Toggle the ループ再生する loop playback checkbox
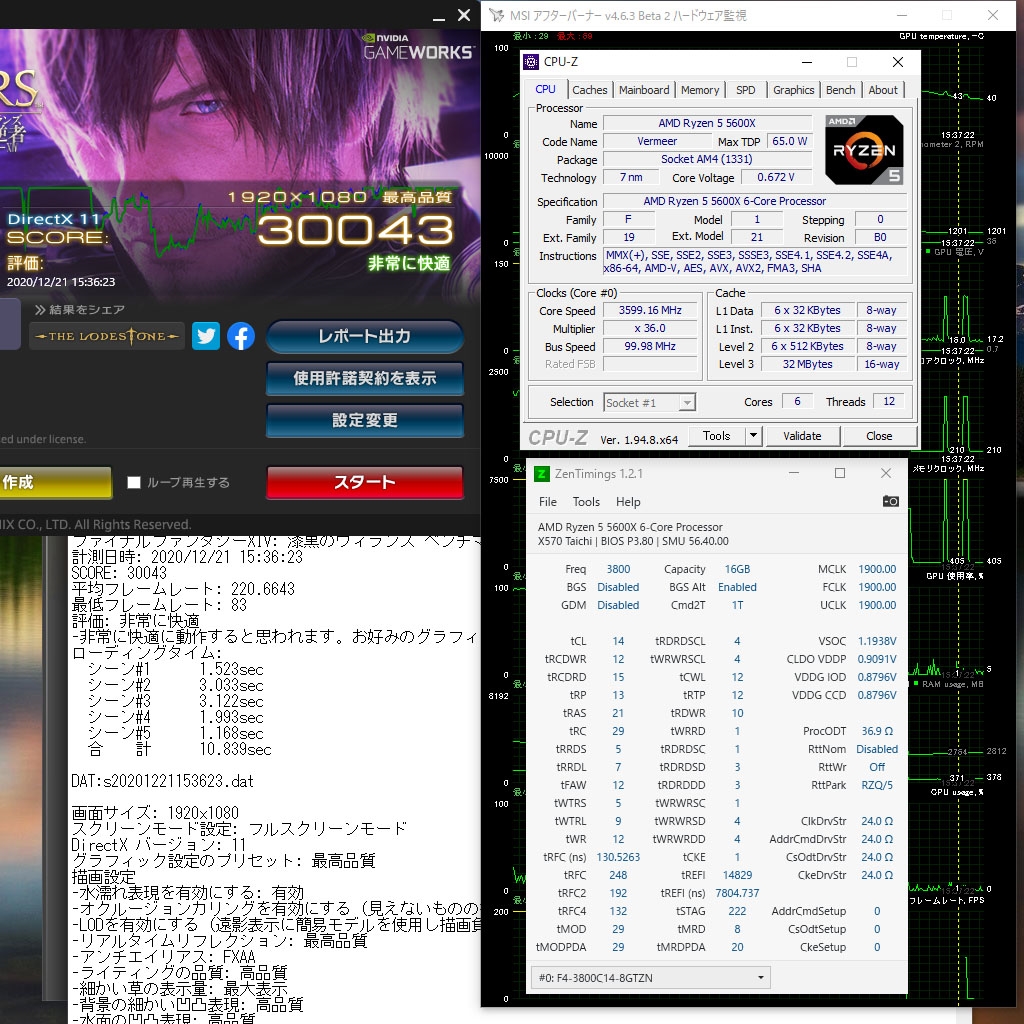Screen dimensions: 1024x1024 pyautogui.click(x=134, y=483)
